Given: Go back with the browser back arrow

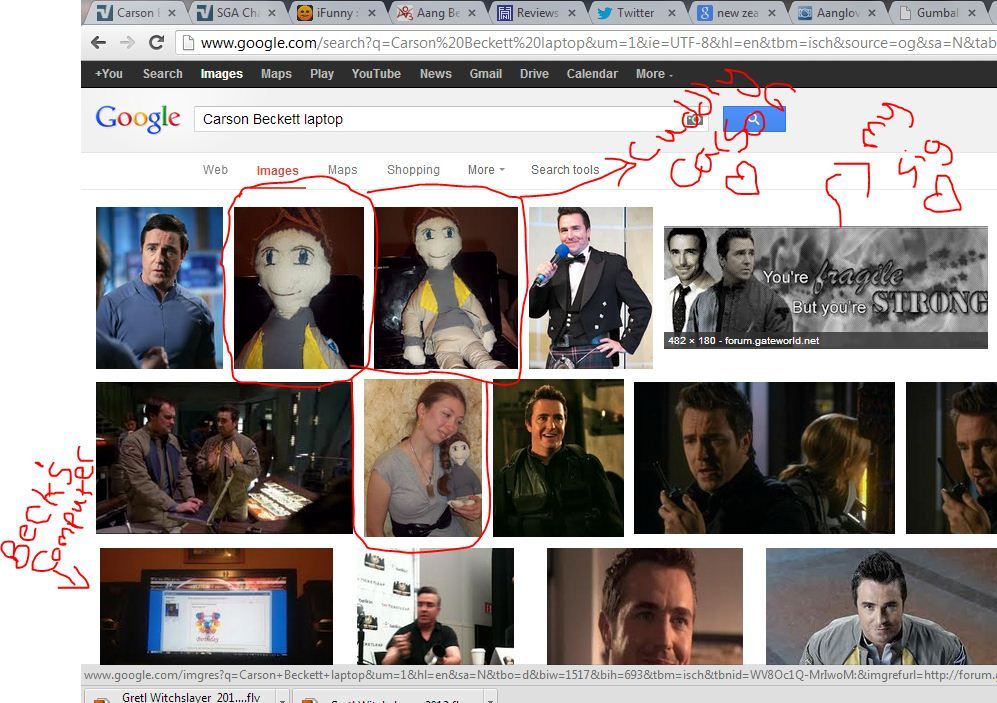Looking at the screenshot, I should (x=99, y=43).
